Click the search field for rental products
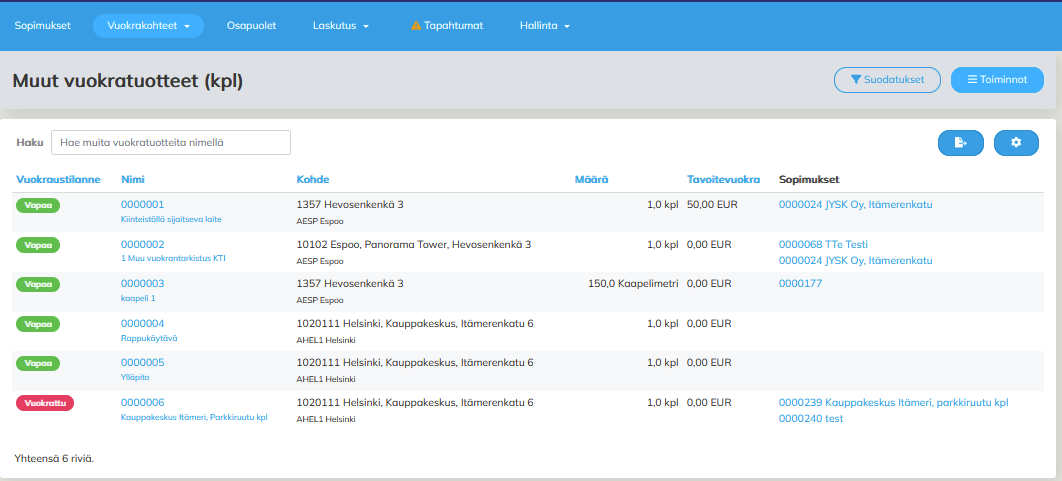Screen dimensions: 1062x481 click(x=171, y=143)
